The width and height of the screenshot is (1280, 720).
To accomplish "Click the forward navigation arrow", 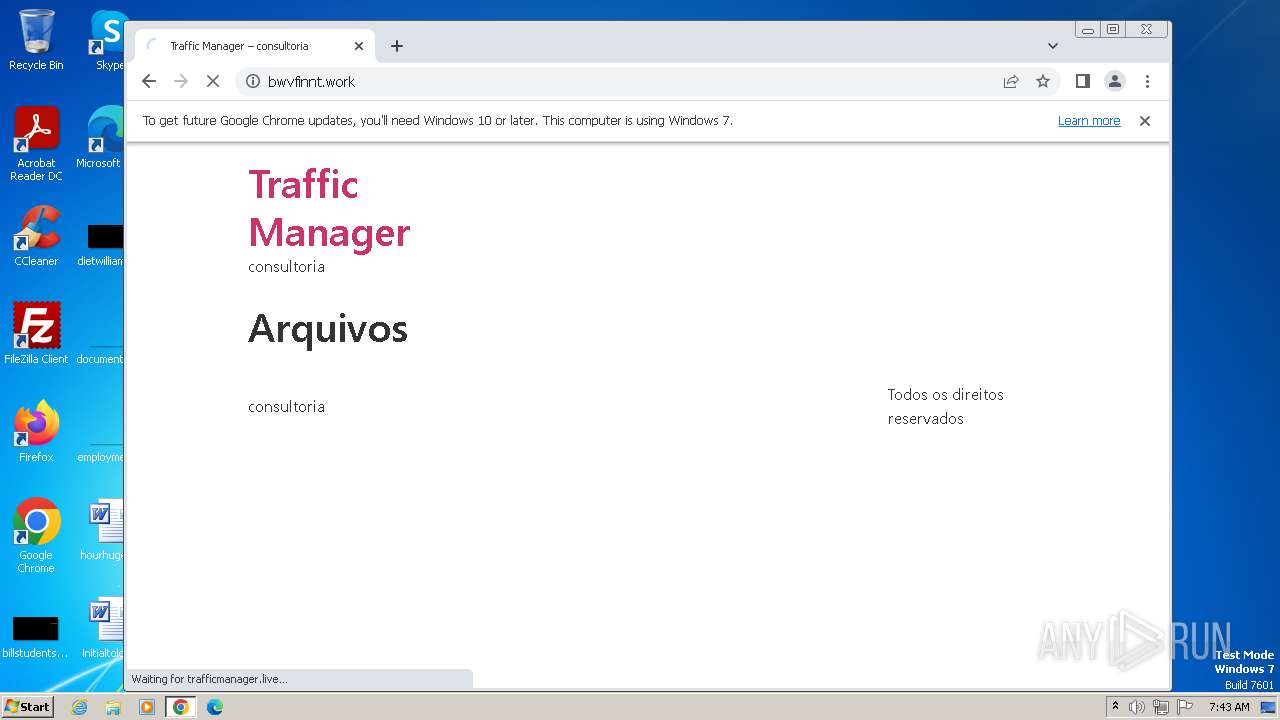I will coord(181,82).
